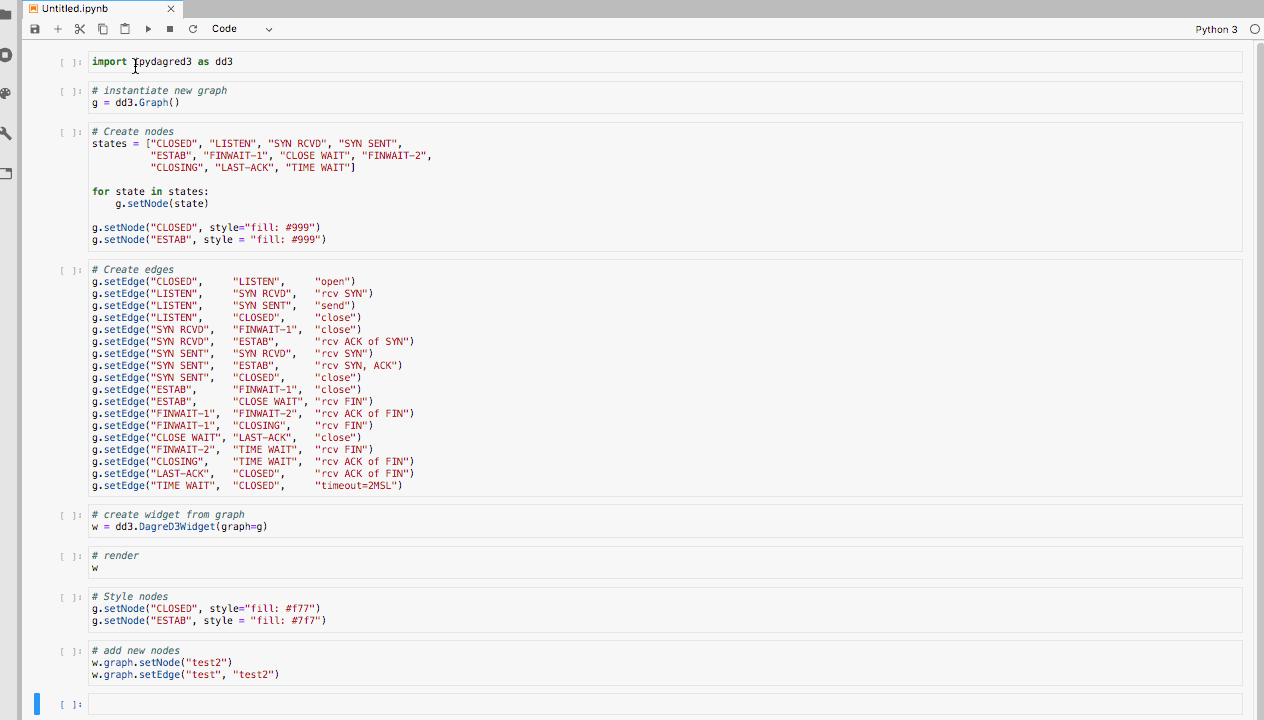Screen dimensions: 1264x720
Task: Insert a new cell with the plus icon
Action: click(56, 28)
